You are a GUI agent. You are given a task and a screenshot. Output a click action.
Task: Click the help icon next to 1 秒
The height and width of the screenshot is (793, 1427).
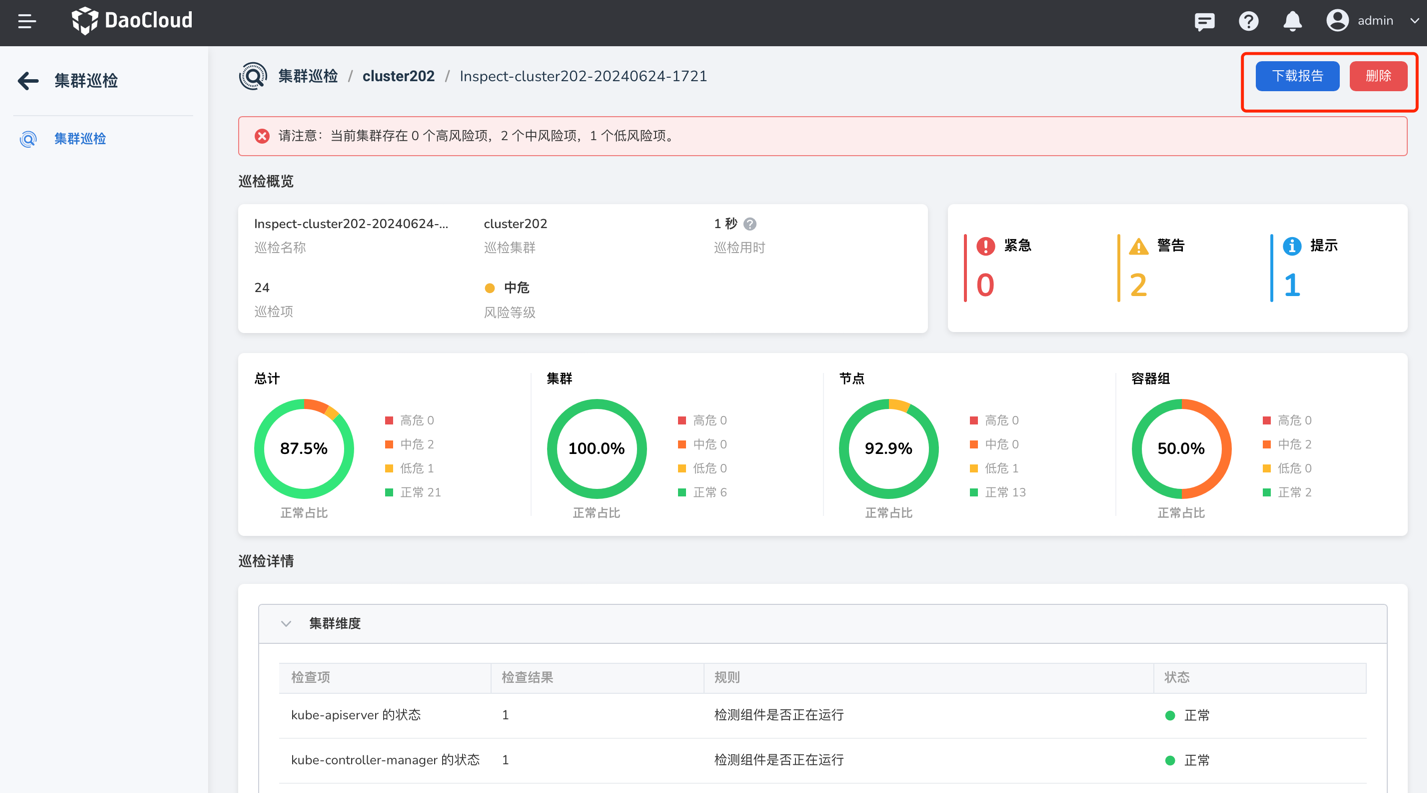[x=750, y=224]
